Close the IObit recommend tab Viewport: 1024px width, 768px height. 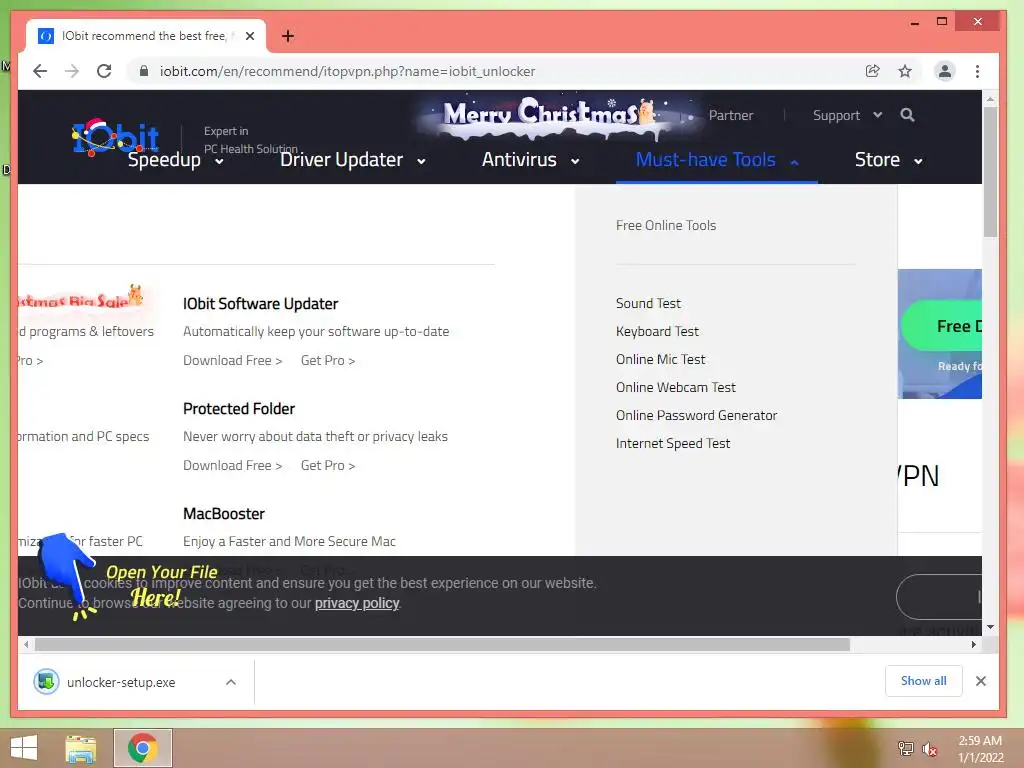click(249, 36)
